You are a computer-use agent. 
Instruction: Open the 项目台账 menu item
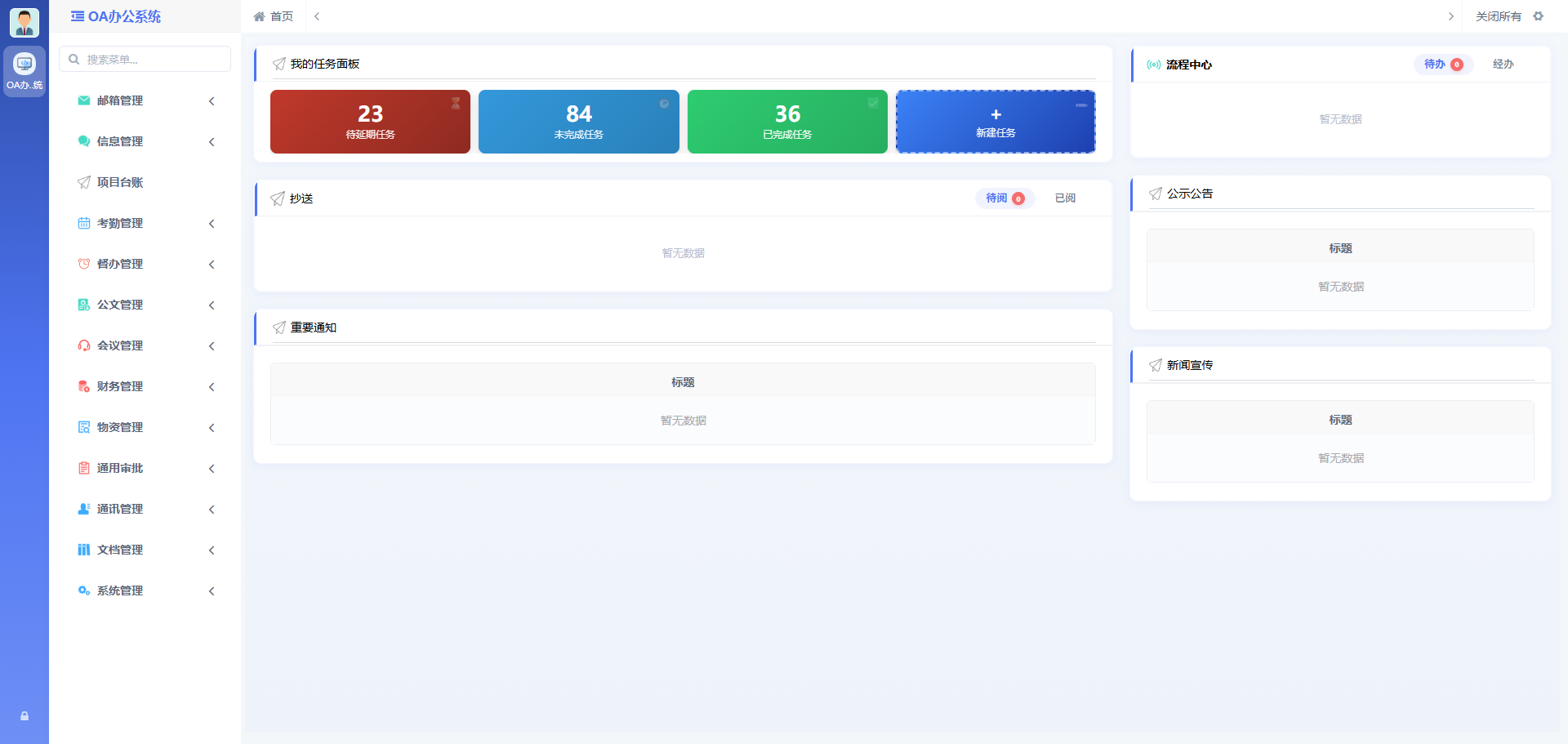click(x=145, y=182)
